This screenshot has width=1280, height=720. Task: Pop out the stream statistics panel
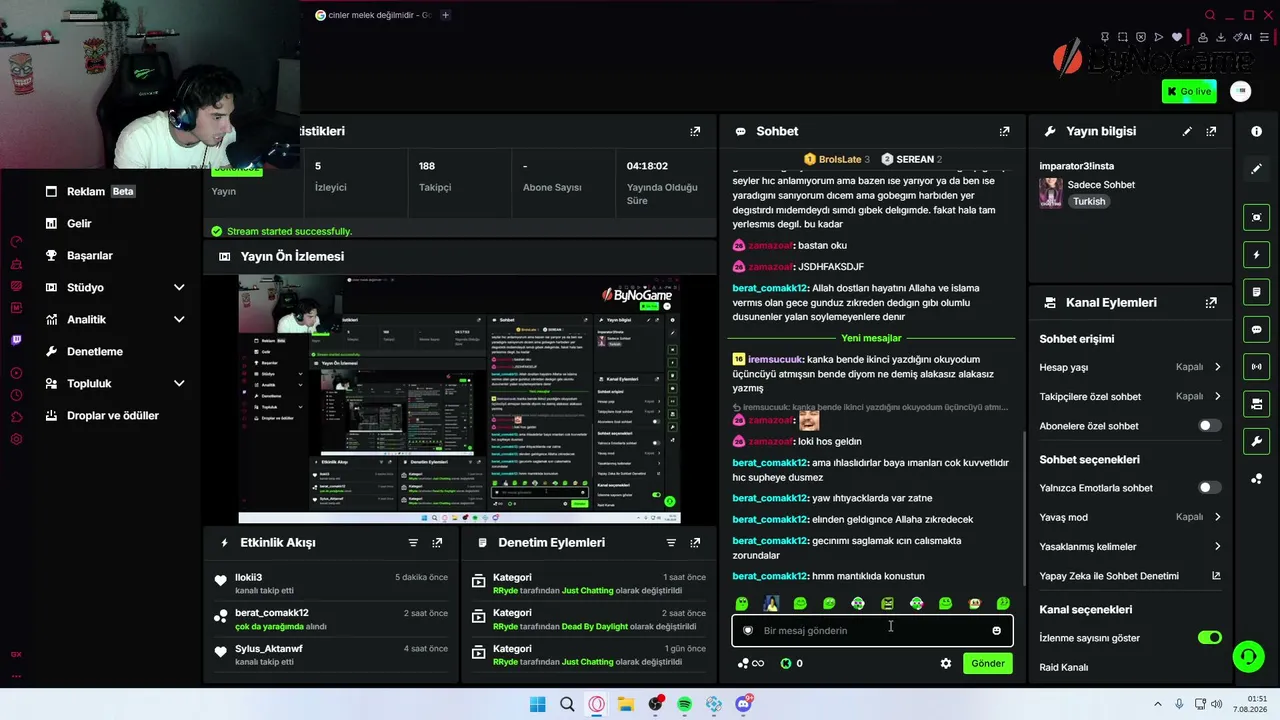695,131
